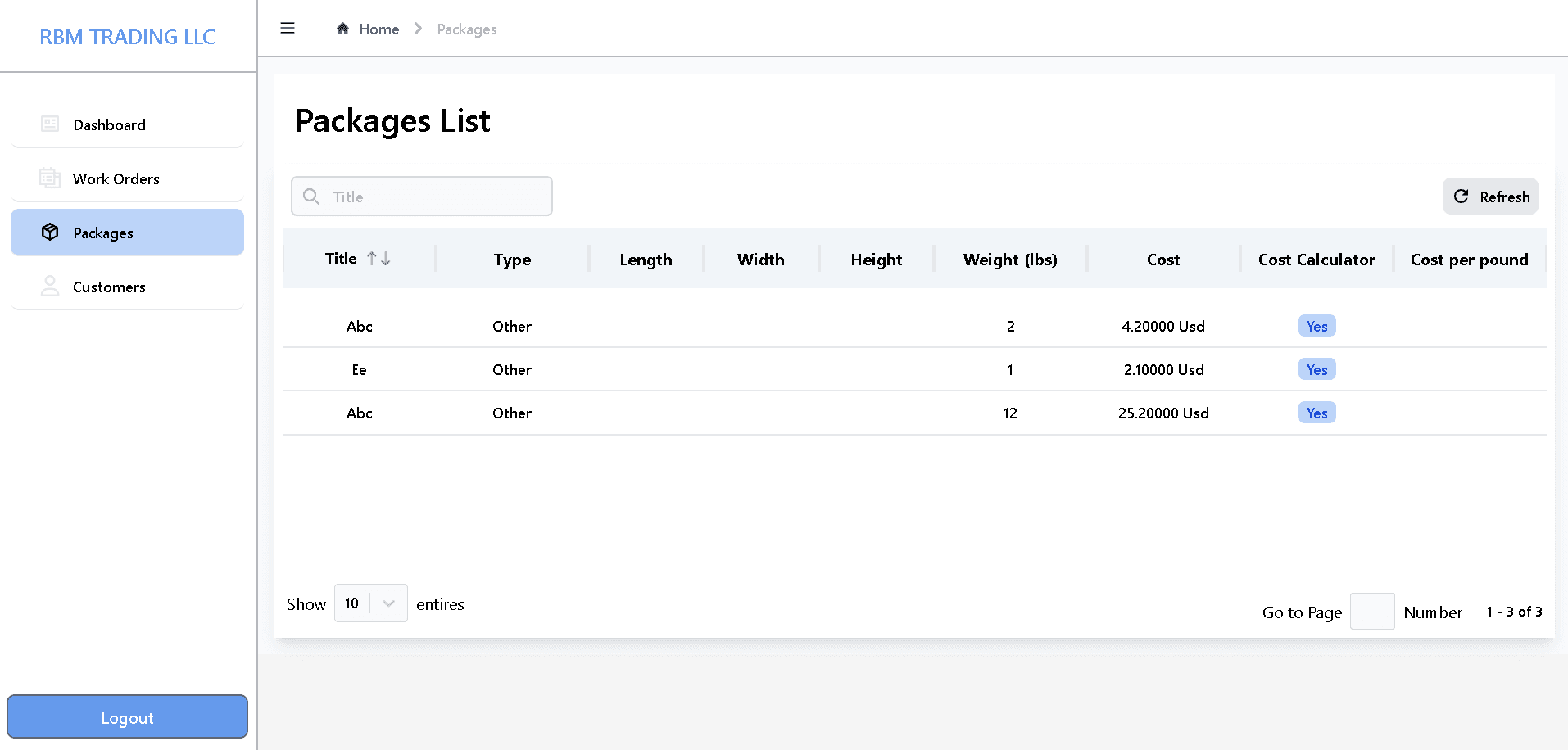
Task: Click the 25.20000 Usd cost cell
Action: tap(1163, 413)
